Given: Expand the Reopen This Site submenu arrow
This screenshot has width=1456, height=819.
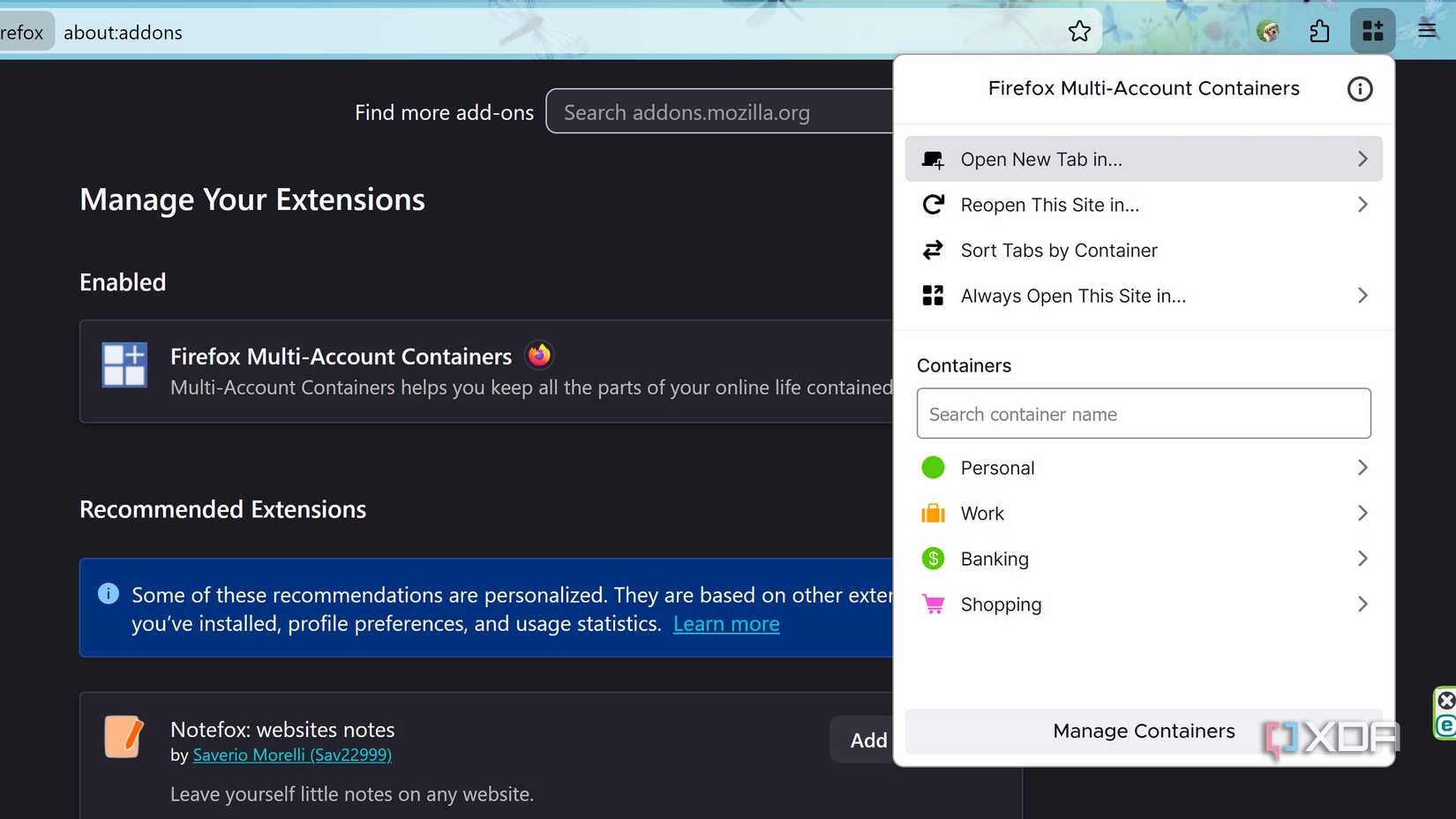Looking at the screenshot, I should (1362, 204).
